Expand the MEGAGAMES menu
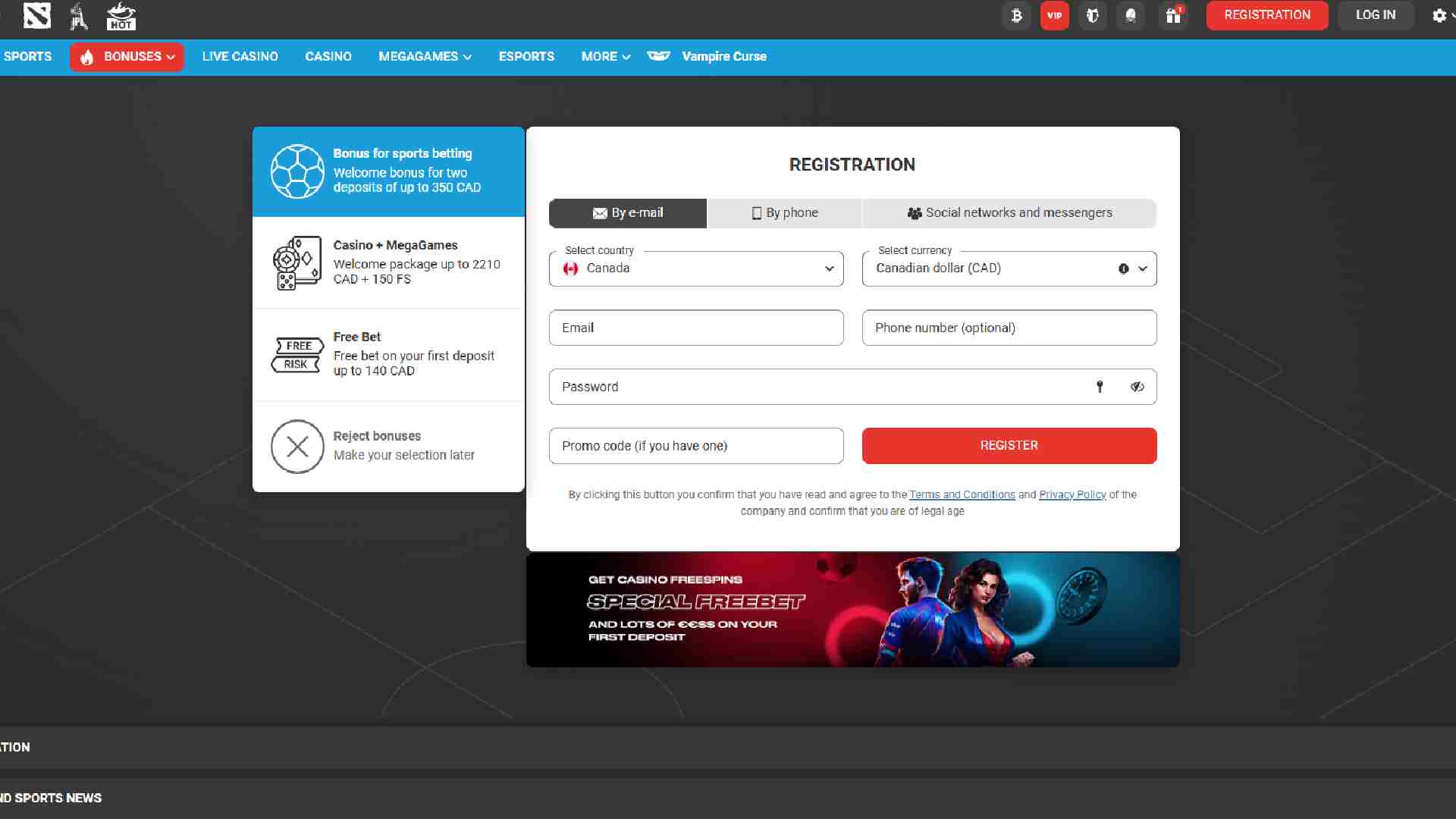This screenshot has height=819, width=1456. pos(425,57)
